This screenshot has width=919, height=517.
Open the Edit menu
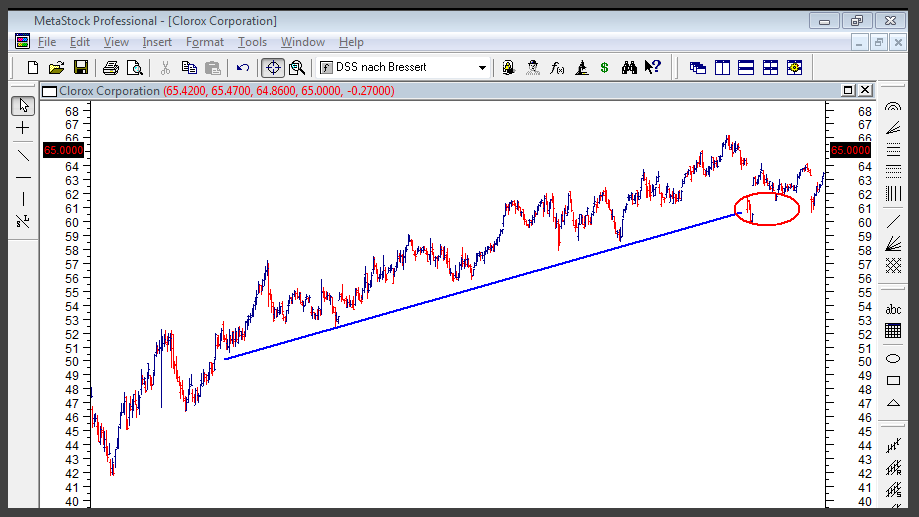(80, 42)
